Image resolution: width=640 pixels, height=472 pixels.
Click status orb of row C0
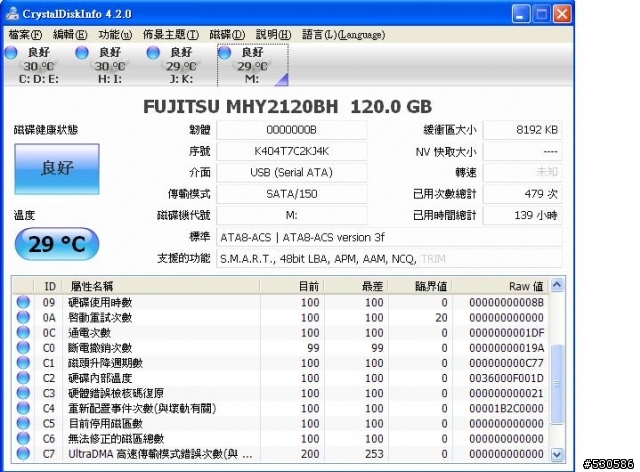point(23,347)
